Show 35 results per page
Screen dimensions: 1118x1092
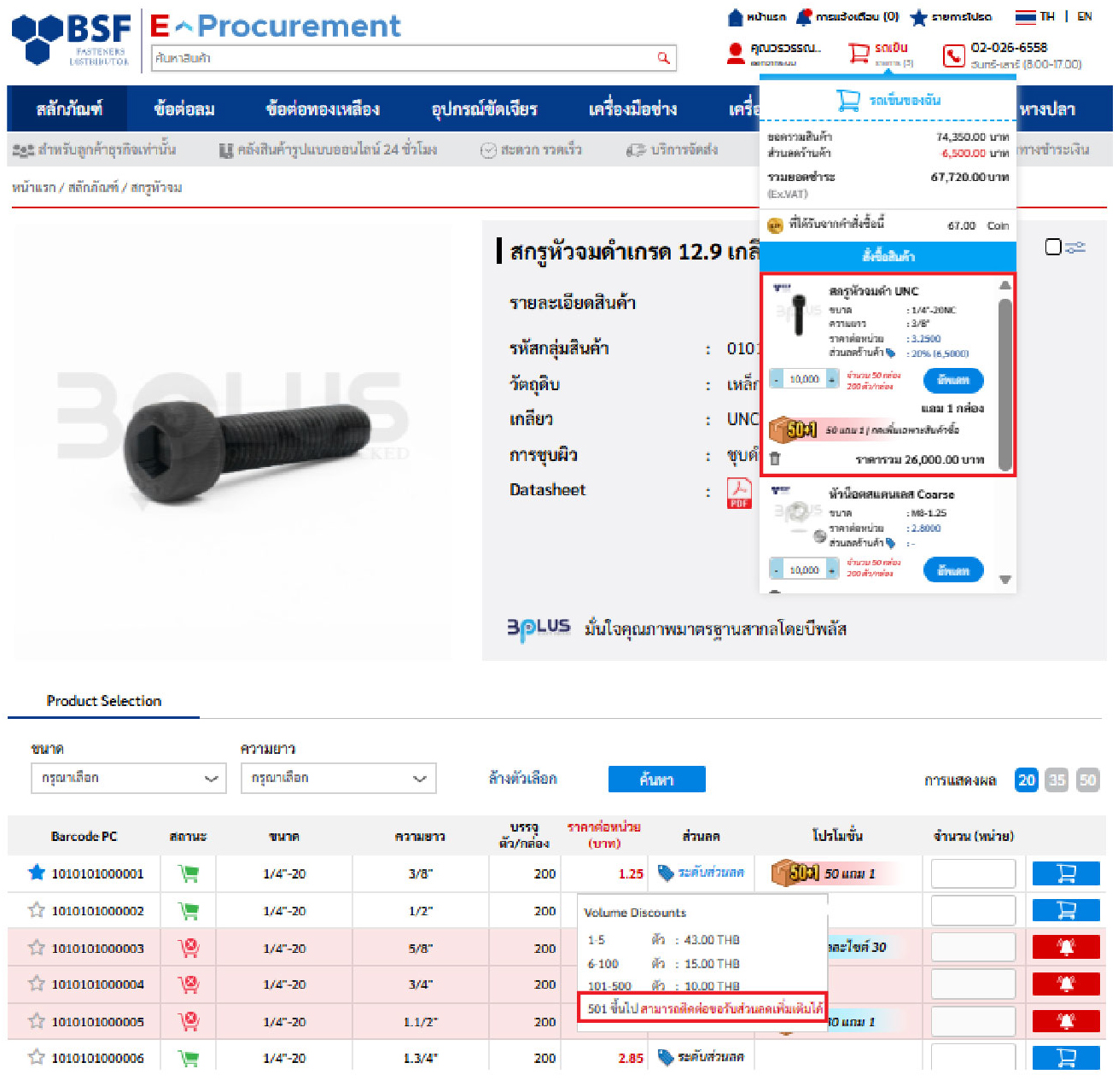coord(1057,780)
